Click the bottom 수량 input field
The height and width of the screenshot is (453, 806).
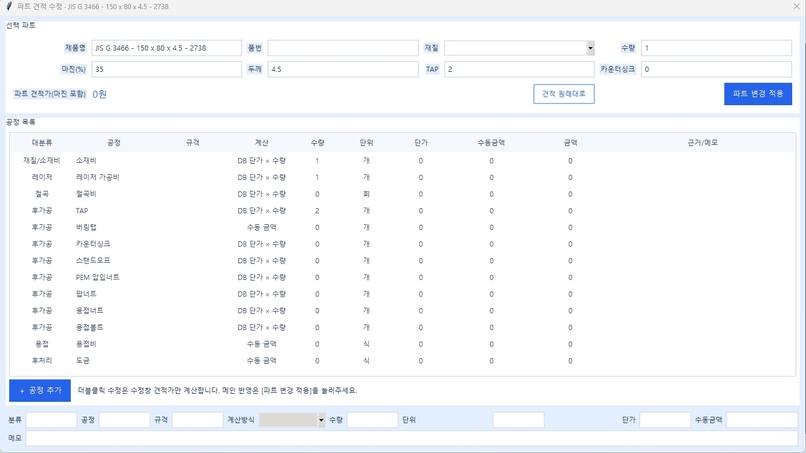pyautogui.click(x=373, y=420)
